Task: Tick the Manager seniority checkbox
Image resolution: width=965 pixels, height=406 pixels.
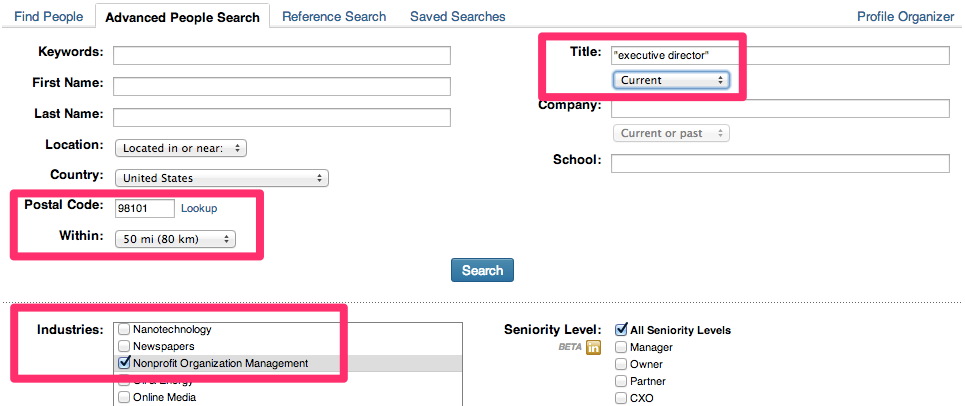Action: tap(622, 347)
